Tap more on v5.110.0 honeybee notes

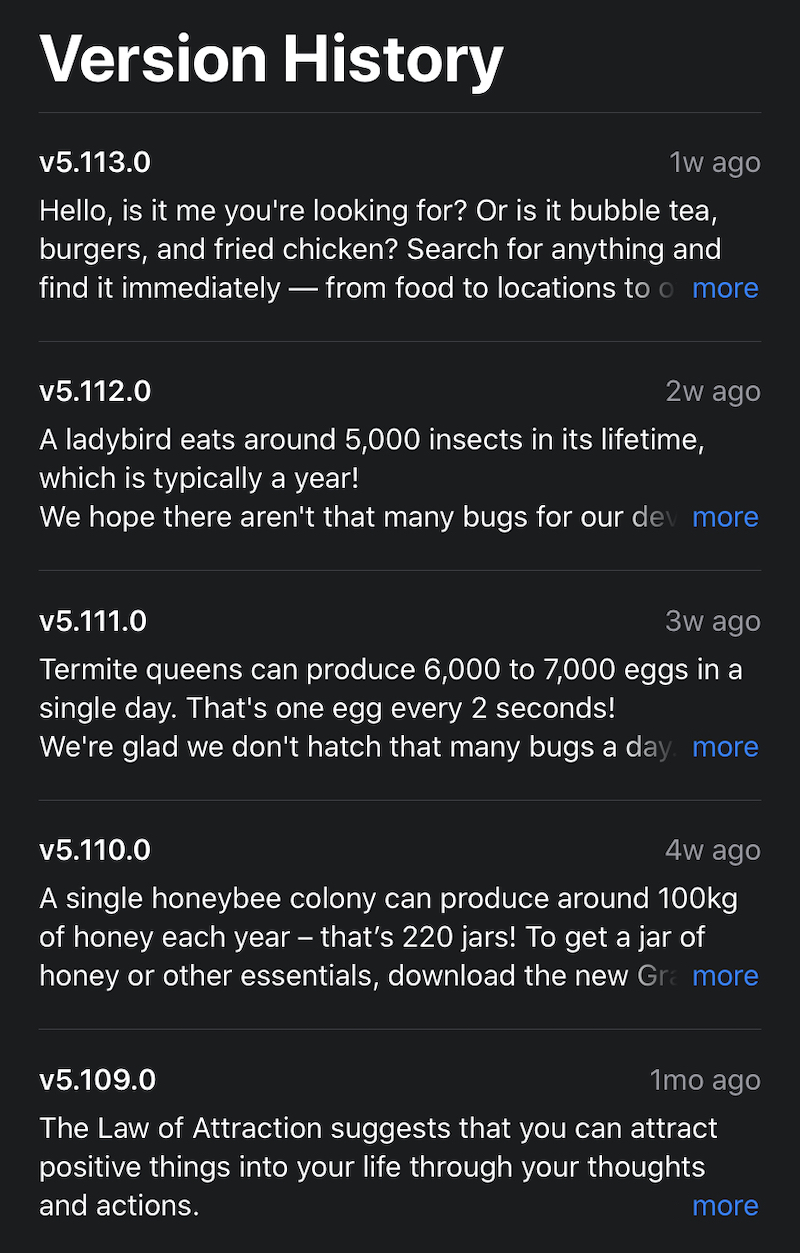coord(725,976)
